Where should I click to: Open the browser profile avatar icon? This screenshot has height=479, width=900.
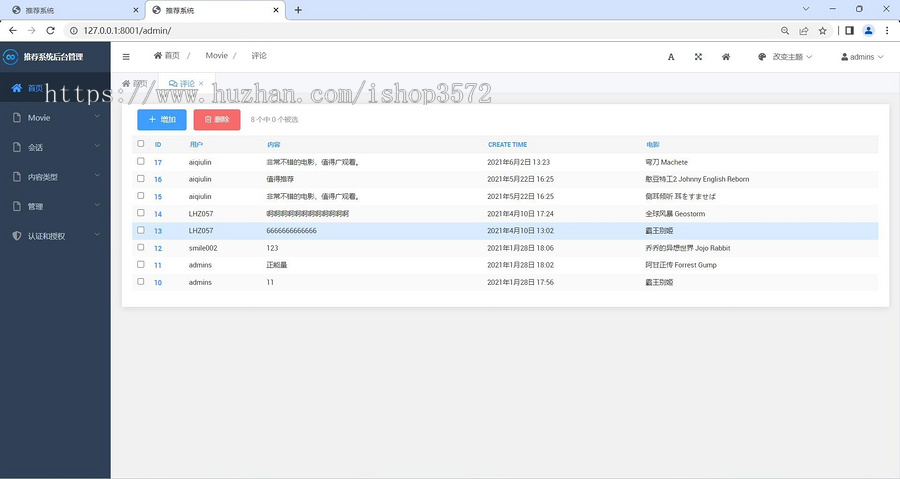click(x=868, y=30)
